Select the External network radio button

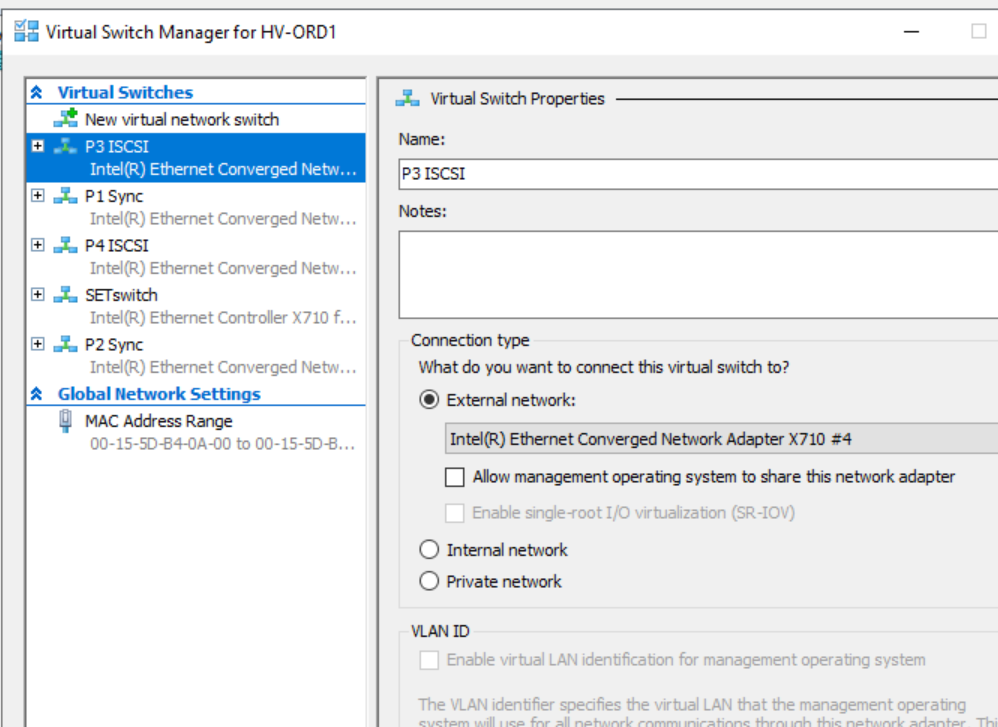tap(429, 400)
